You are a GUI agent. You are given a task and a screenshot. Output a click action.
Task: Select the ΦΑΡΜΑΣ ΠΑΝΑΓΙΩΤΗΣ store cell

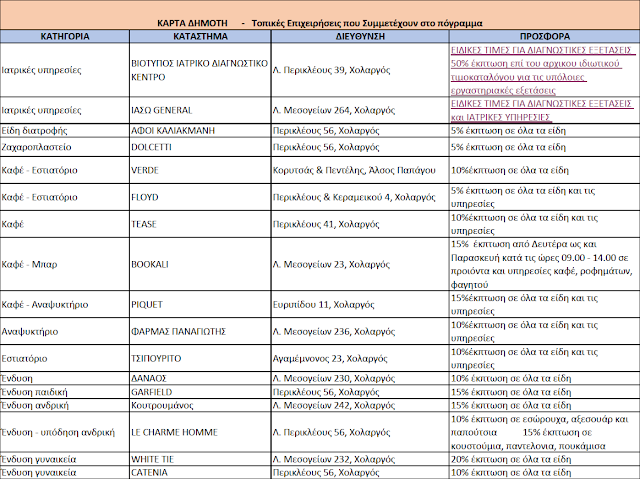click(200, 331)
